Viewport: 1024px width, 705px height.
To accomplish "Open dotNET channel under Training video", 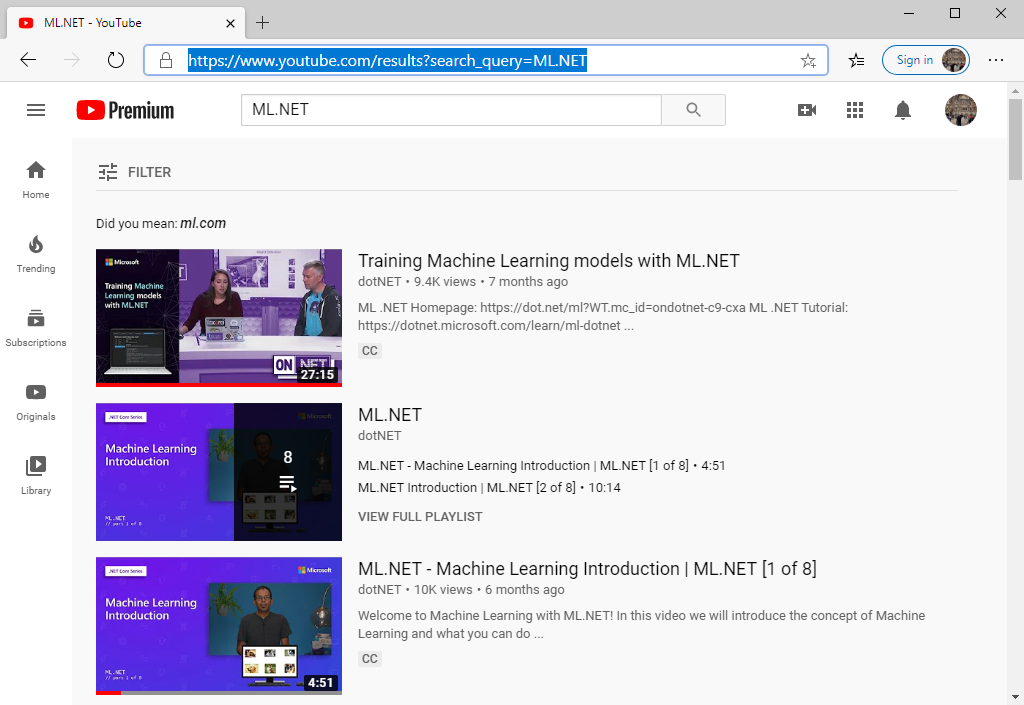I will point(379,281).
